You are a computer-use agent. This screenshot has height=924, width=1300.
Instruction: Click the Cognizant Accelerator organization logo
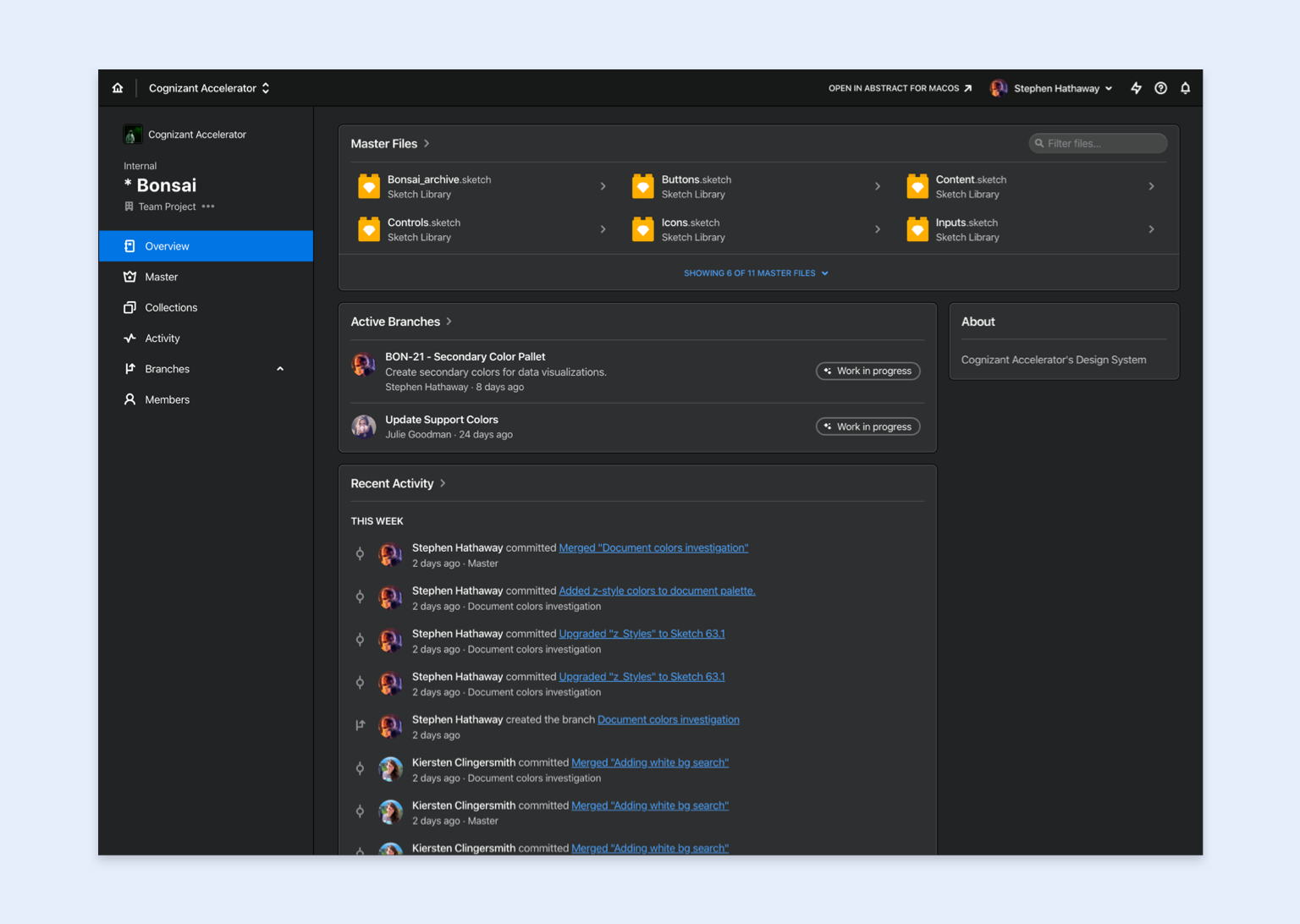[x=132, y=135]
